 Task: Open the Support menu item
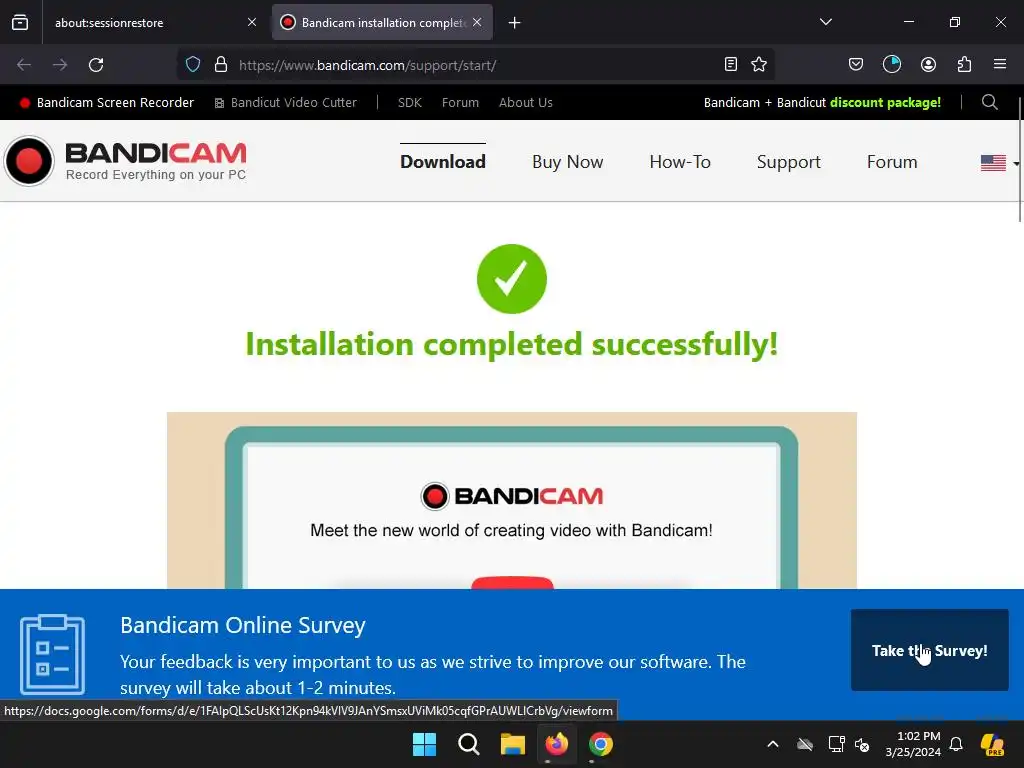[788, 162]
